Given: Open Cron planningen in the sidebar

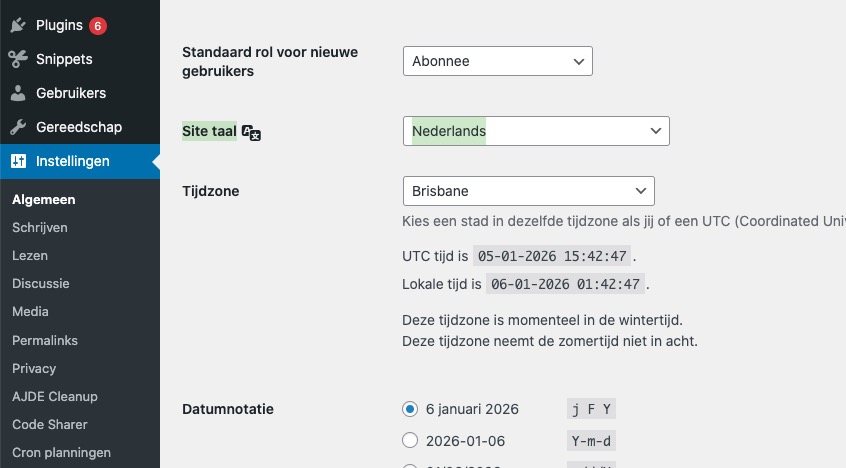Looking at the screenshot, I should [61, 452].
